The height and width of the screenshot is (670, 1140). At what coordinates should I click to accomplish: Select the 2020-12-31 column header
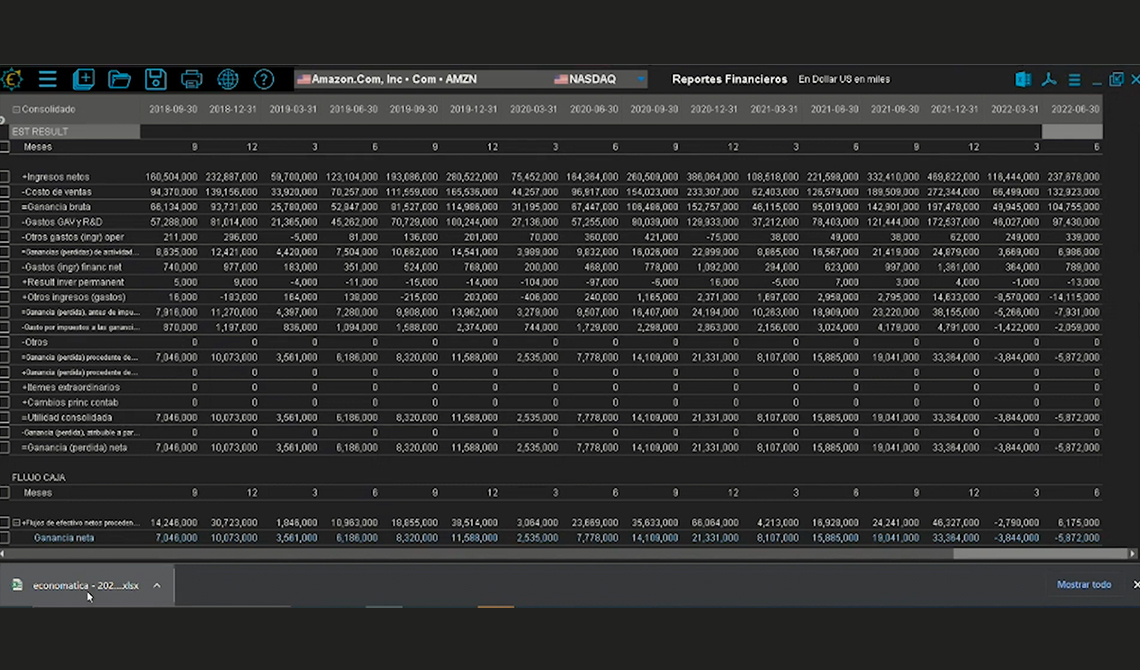(x=714, y=110)
